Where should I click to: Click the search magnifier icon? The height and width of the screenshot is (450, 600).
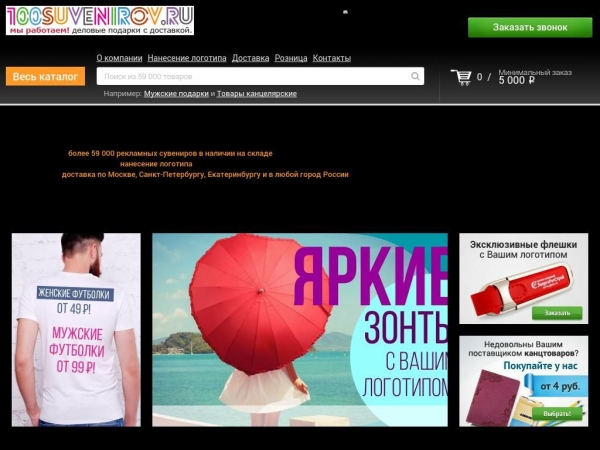point(415,76)
